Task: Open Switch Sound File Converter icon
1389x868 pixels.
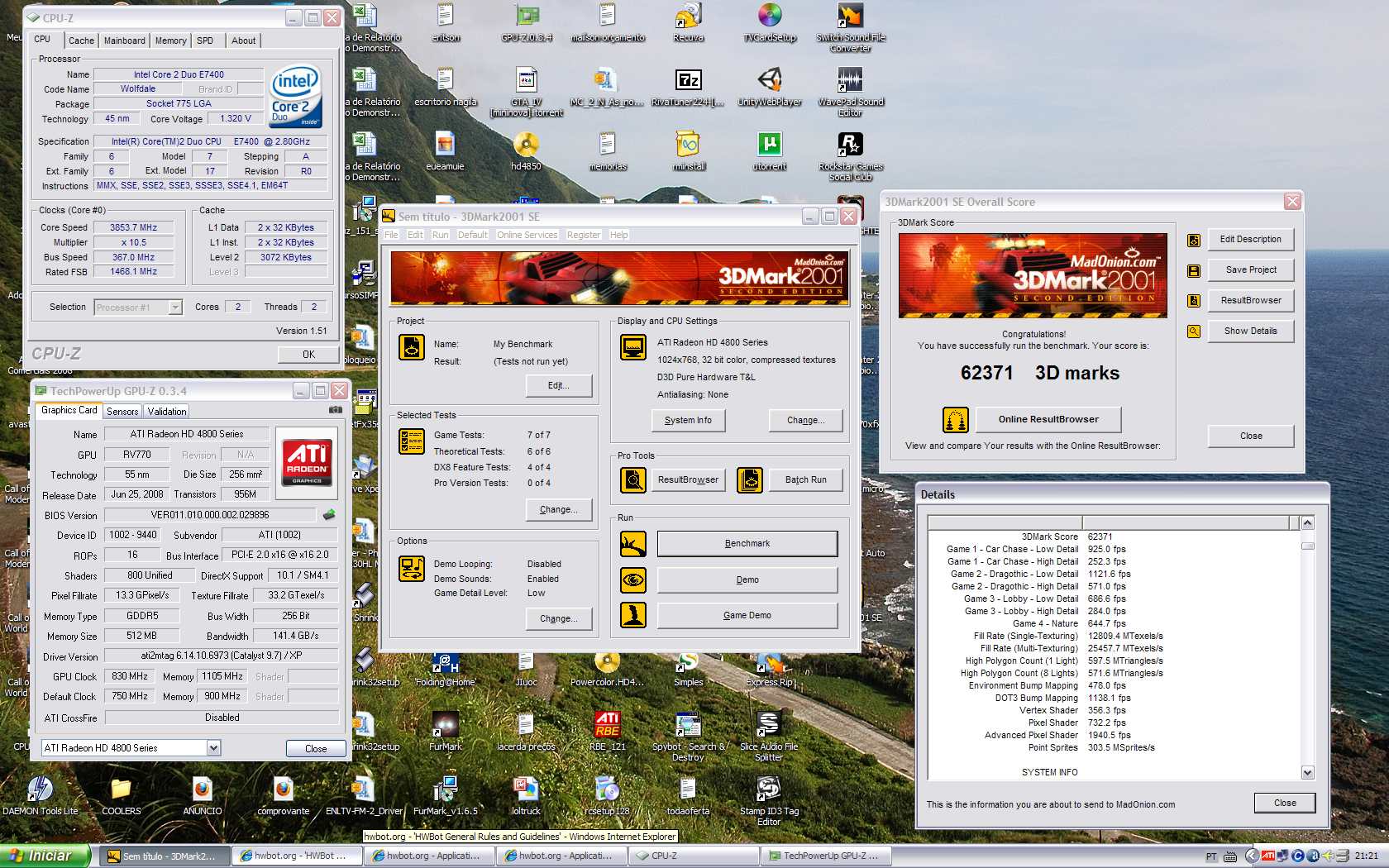Action: 850,26
